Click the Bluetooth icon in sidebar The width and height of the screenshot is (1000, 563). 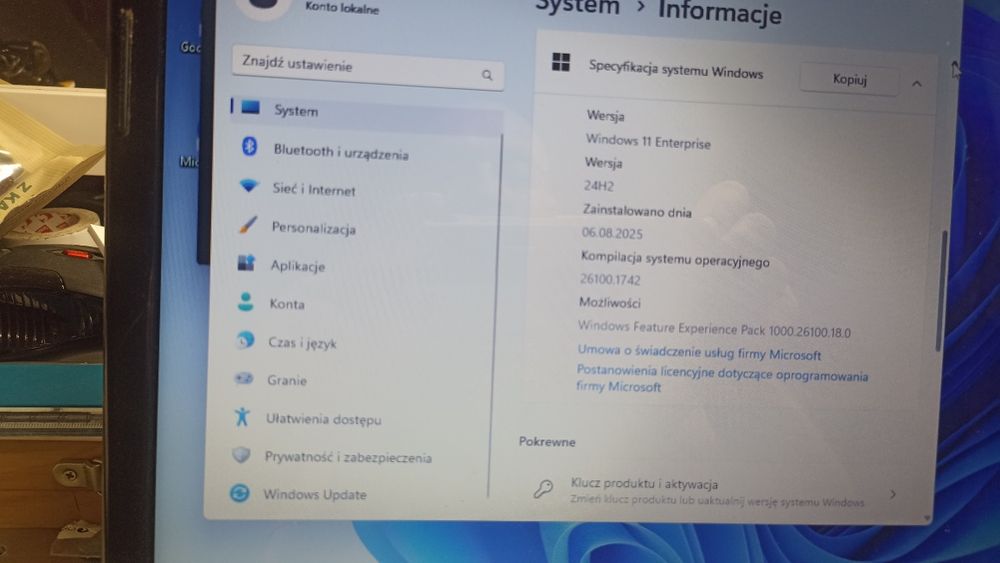(x=249, y=146)
